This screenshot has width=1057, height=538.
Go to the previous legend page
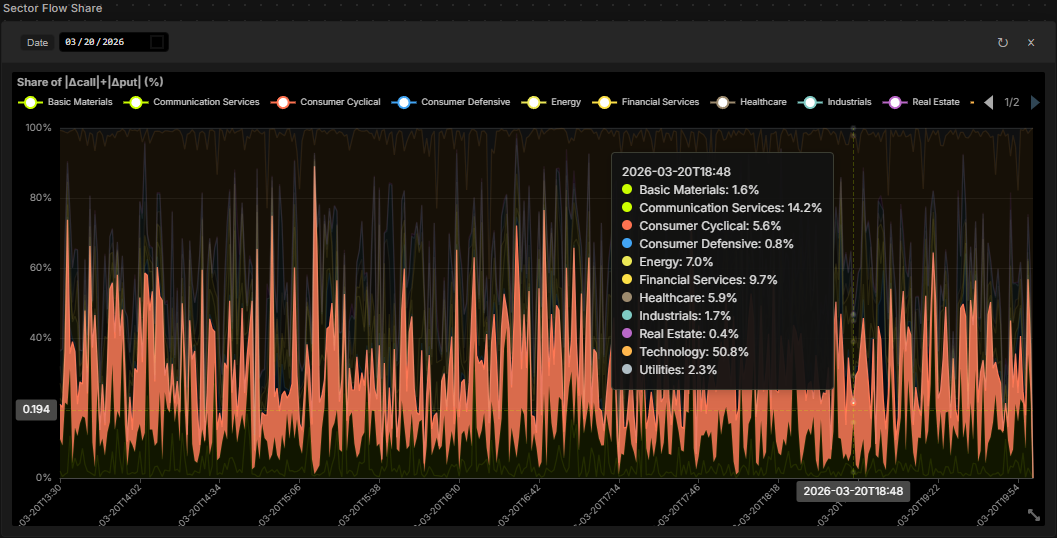tap(989, 102)
